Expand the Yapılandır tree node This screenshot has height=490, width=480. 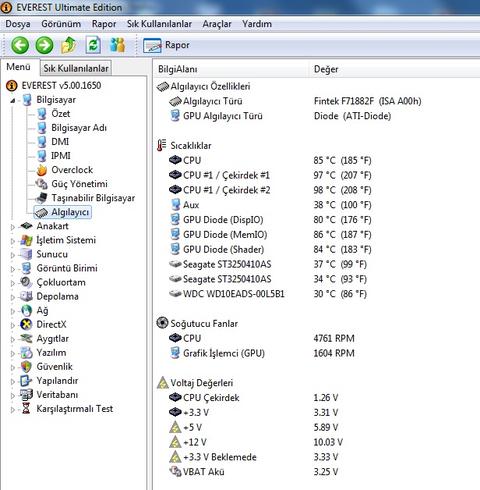(13, 381)
